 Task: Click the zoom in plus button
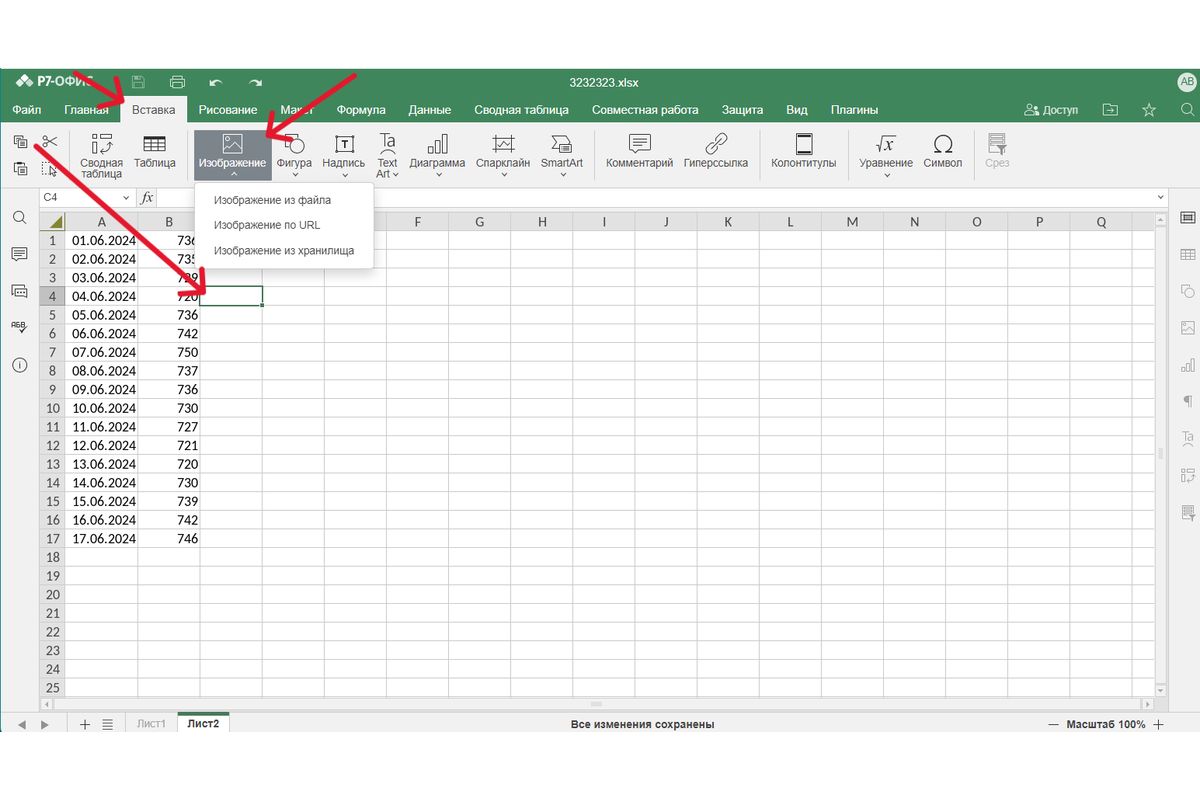pos(1159,724)
